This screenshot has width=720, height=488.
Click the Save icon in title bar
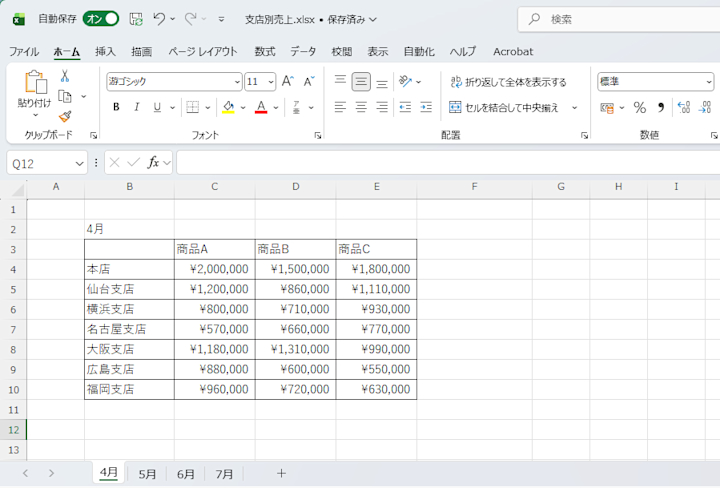(136, 19)
